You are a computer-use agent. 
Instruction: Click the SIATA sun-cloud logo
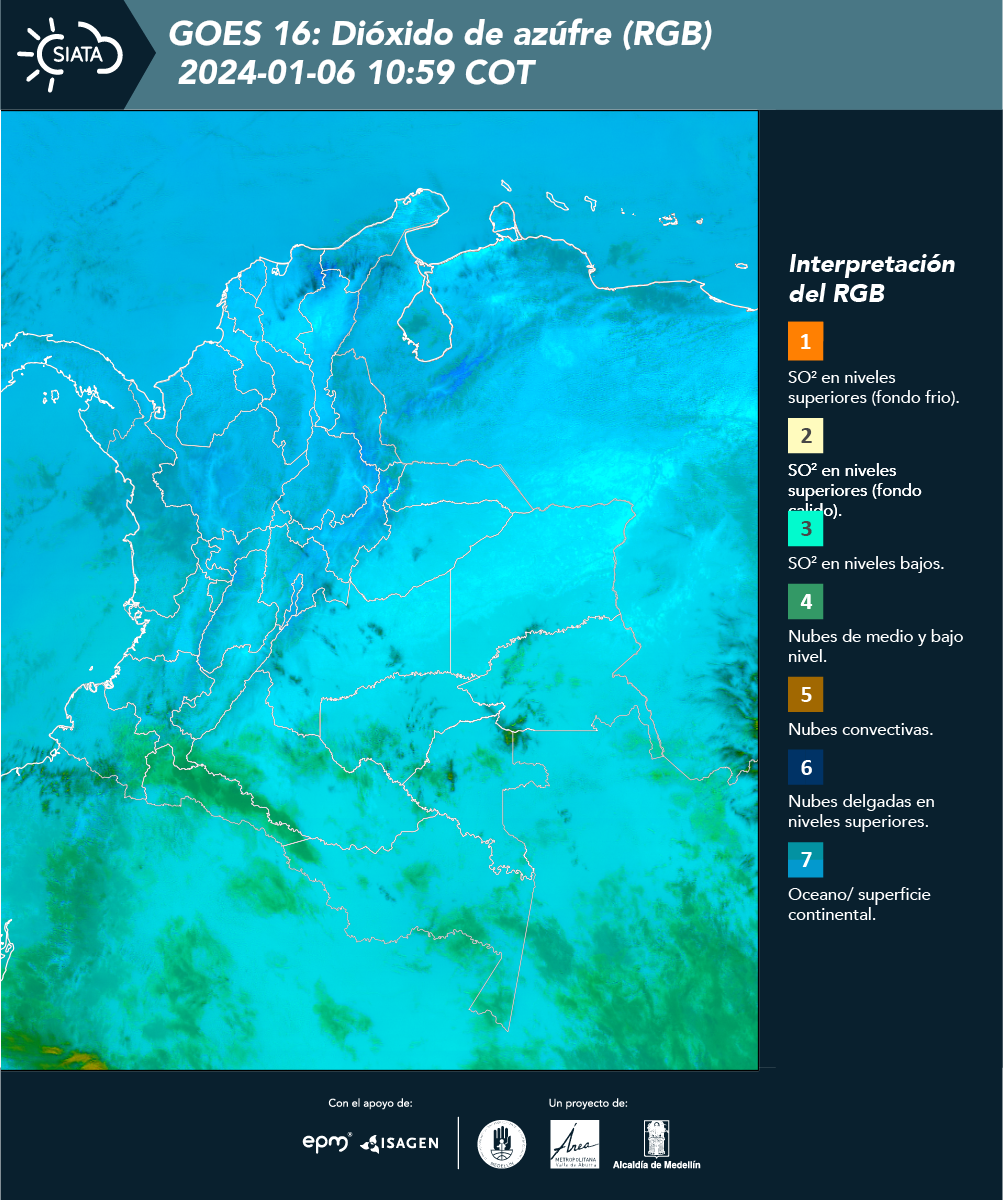point(69,53)
